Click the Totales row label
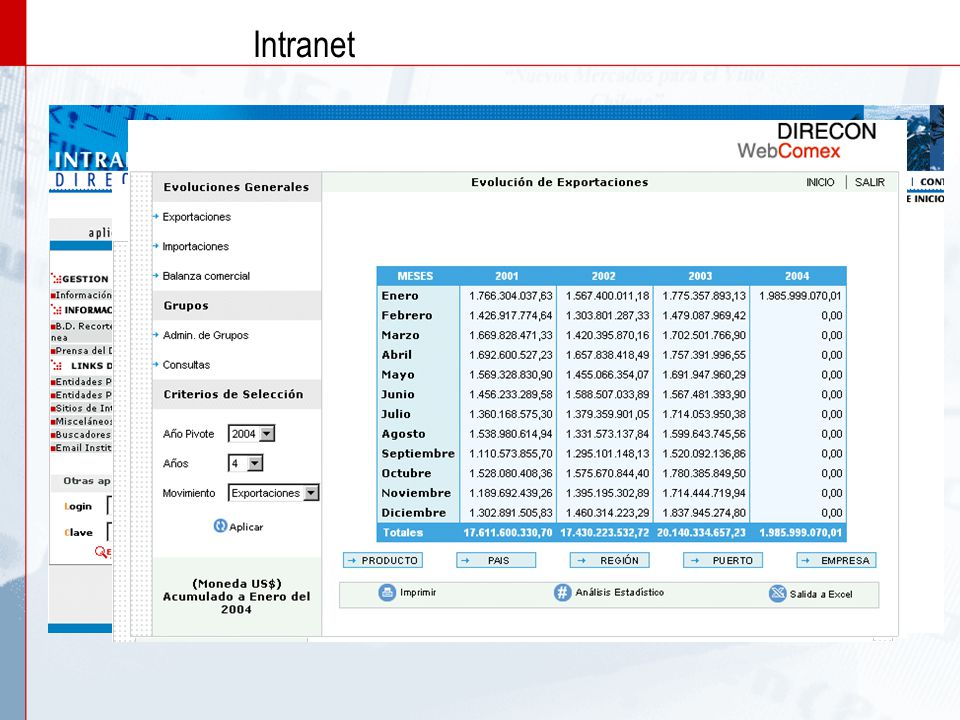Viewport: 960px width, 720px height. pyautogui.click(x=403, y=533)
